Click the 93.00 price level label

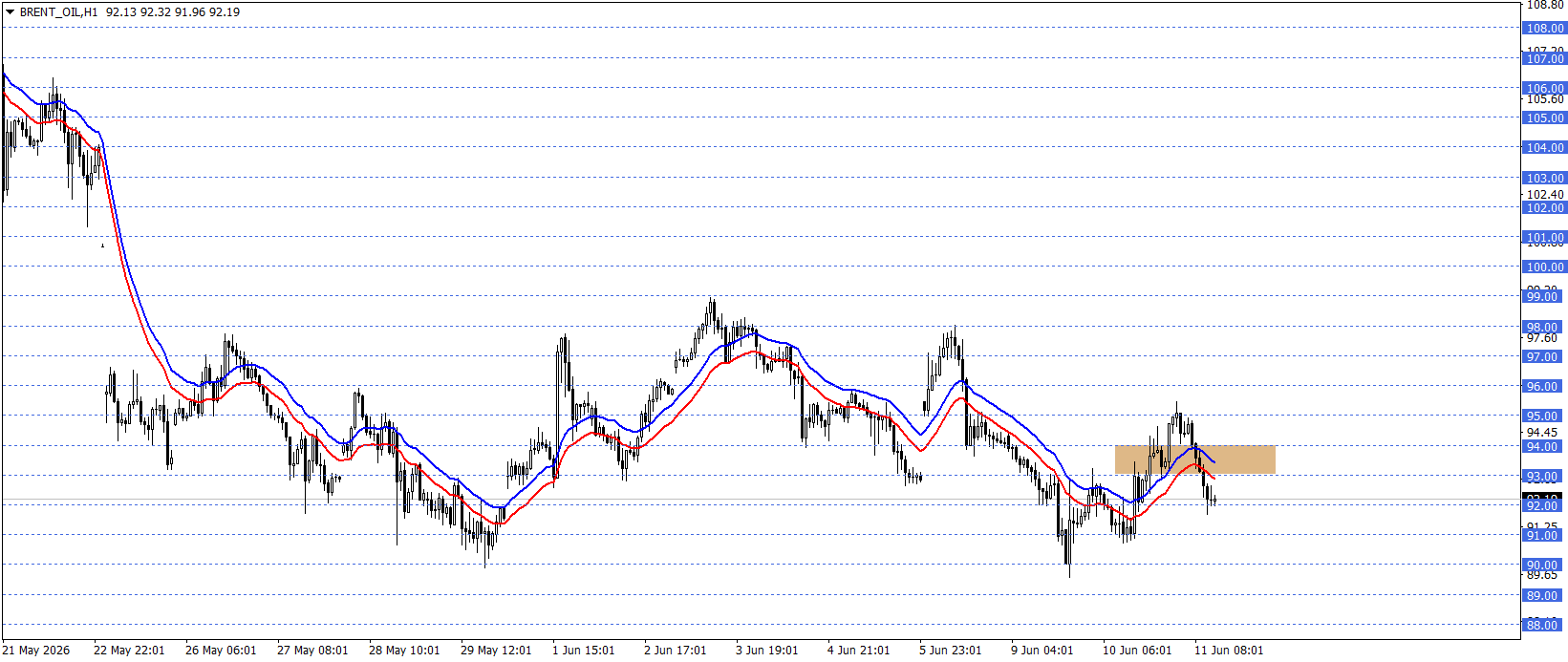(x=1543, y=477)
